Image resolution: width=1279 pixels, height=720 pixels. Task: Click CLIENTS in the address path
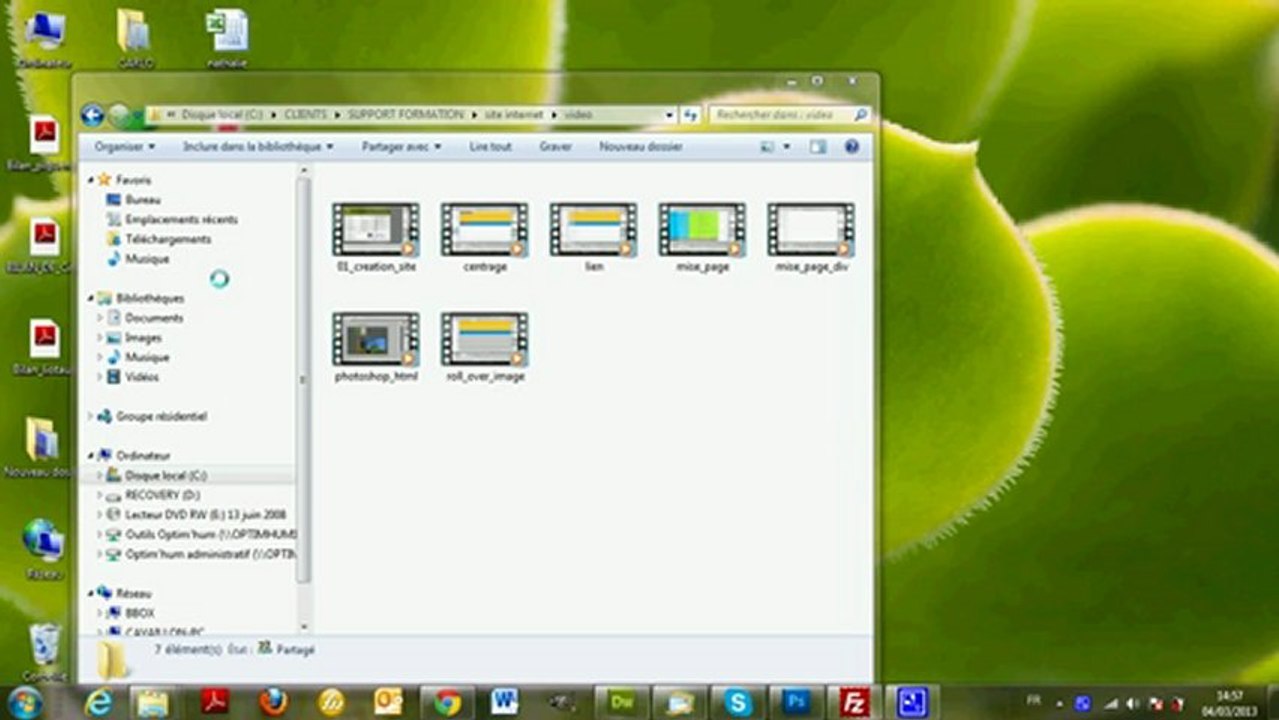pos(305,115)
